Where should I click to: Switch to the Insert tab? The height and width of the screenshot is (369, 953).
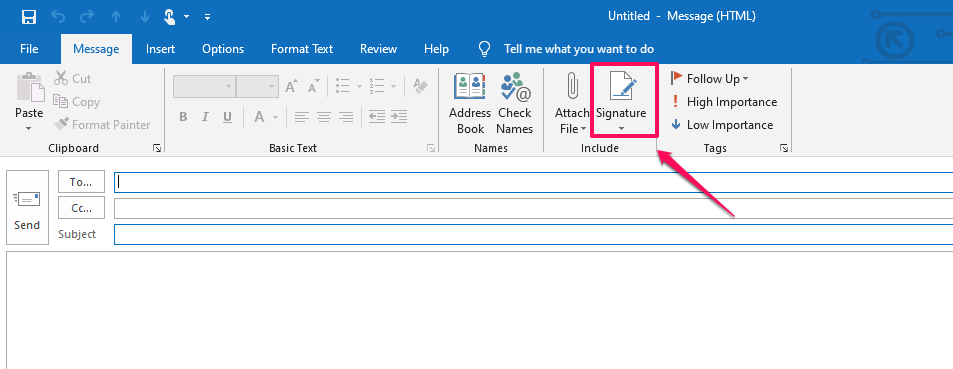160,49
